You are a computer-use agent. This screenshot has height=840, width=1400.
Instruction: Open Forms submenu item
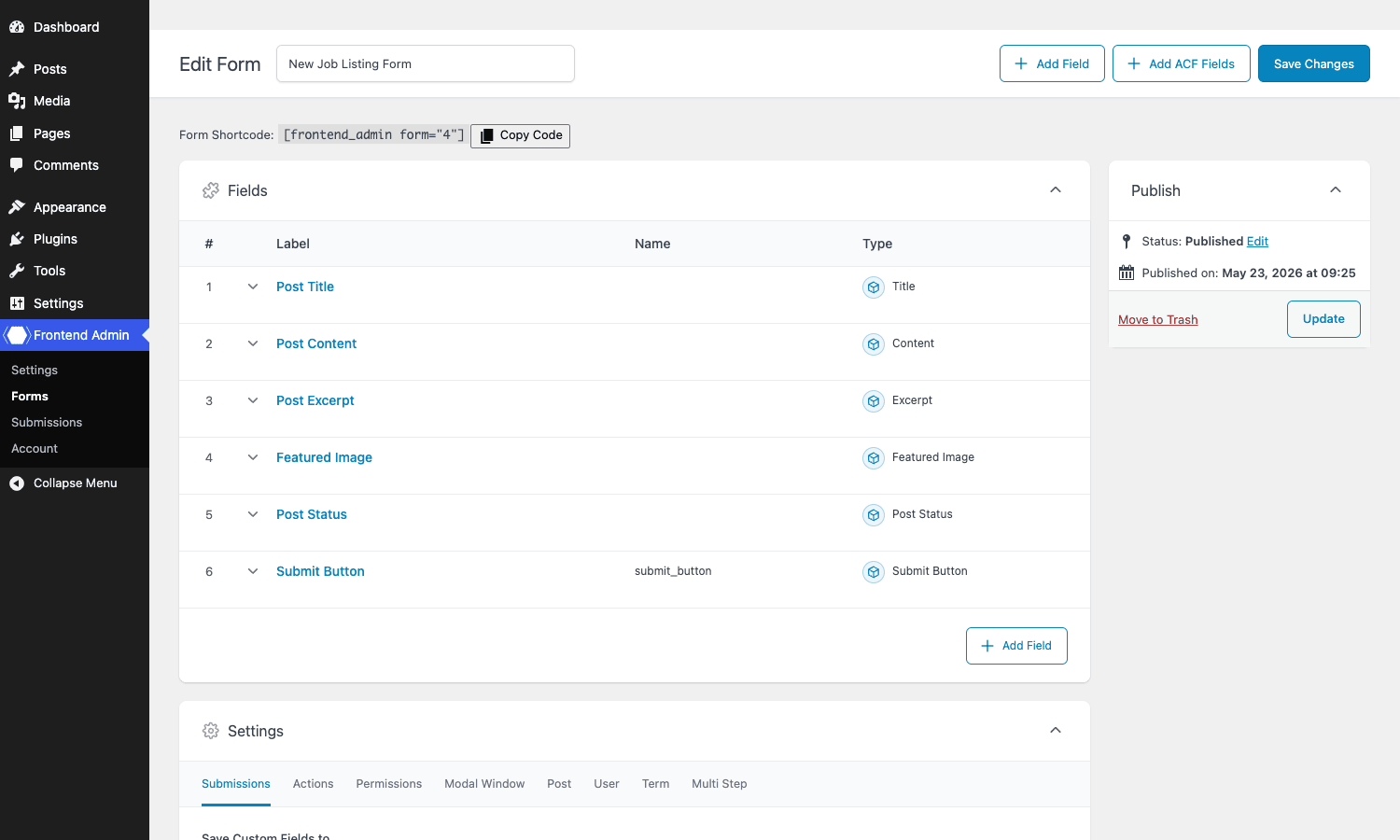30,397
